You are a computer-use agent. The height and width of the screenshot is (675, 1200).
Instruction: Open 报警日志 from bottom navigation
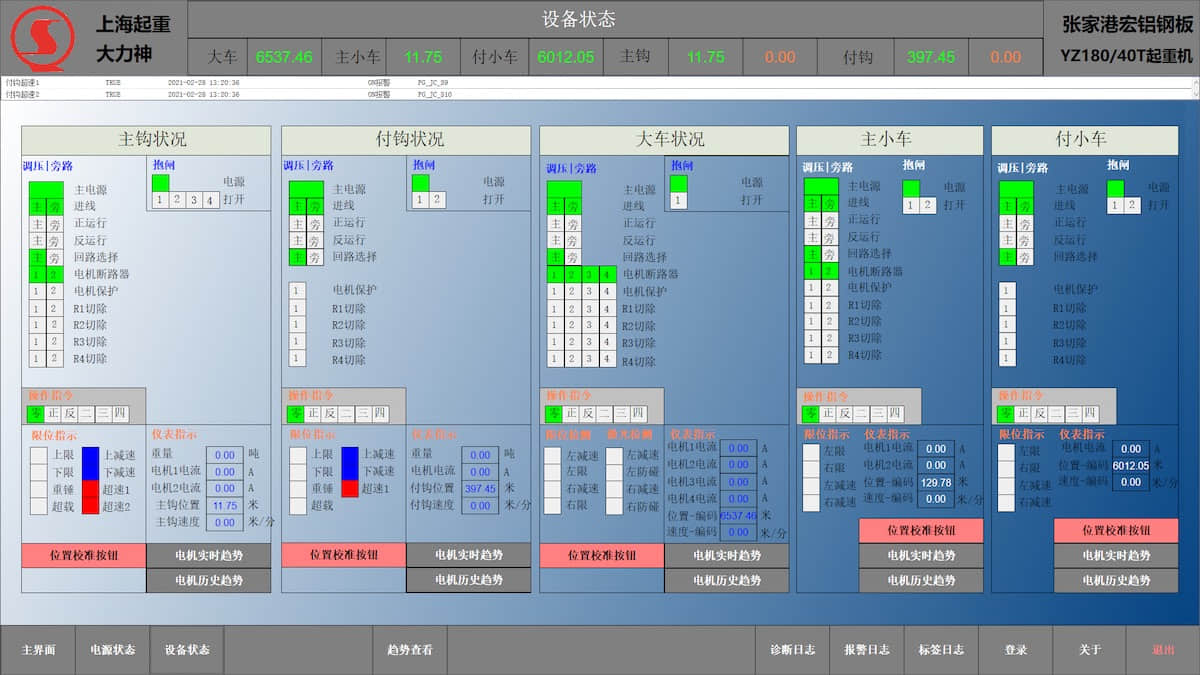click(x=867, y=650)
